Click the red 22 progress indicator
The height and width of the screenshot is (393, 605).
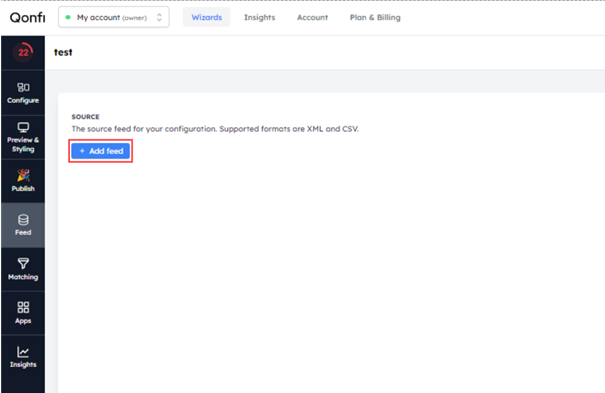click(23, 52)
